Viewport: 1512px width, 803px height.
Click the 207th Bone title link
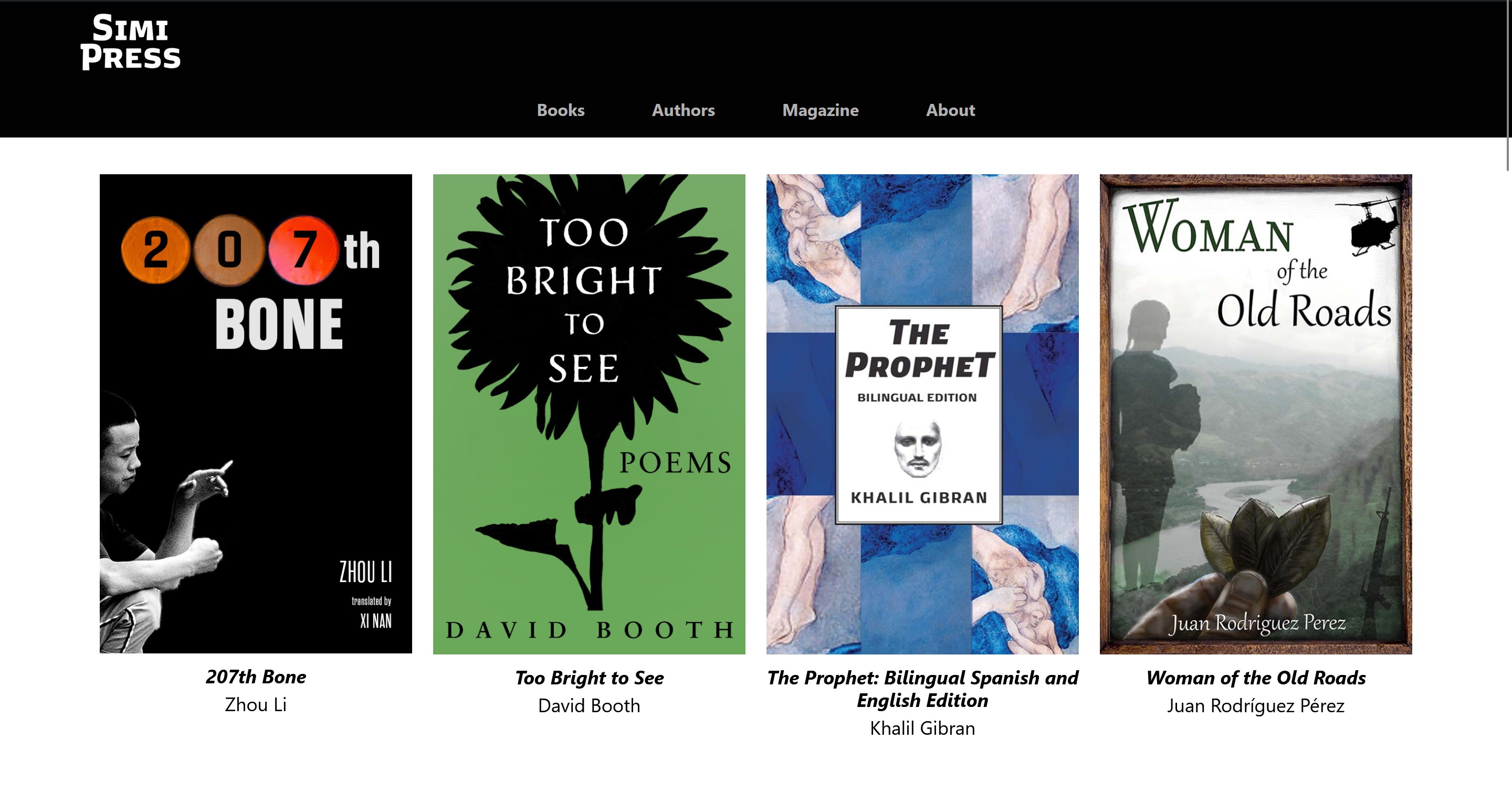pyautogui.click(x=256, y=677)
